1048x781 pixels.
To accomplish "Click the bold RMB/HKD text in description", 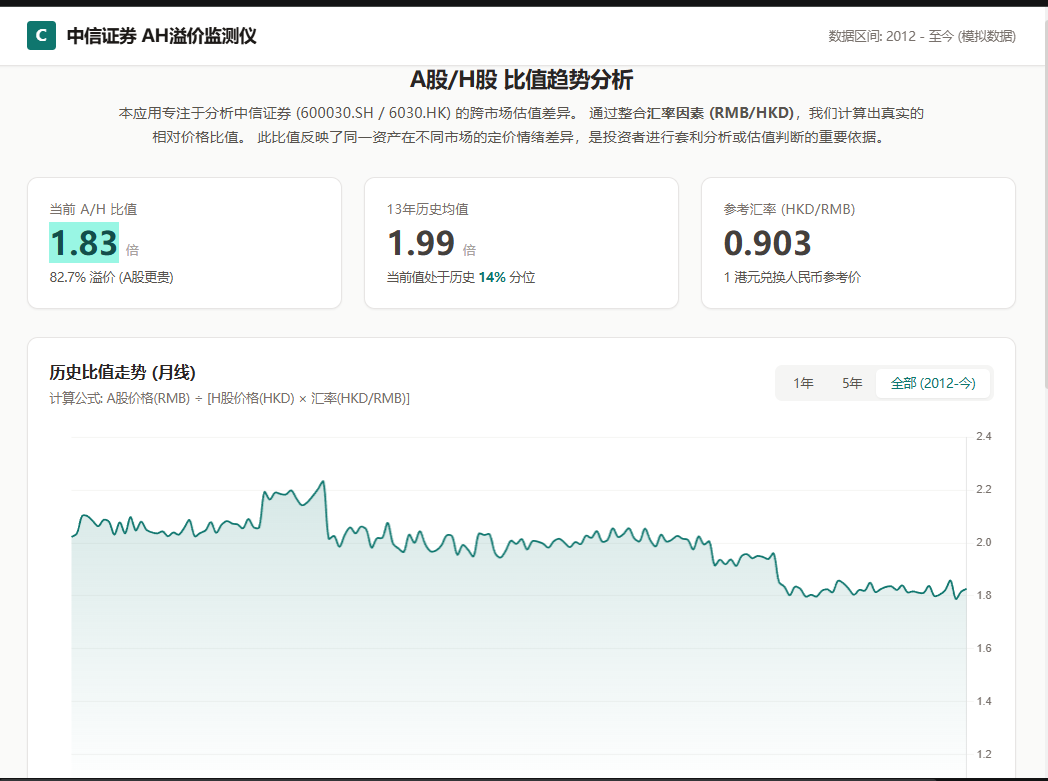I will [751, 113].
